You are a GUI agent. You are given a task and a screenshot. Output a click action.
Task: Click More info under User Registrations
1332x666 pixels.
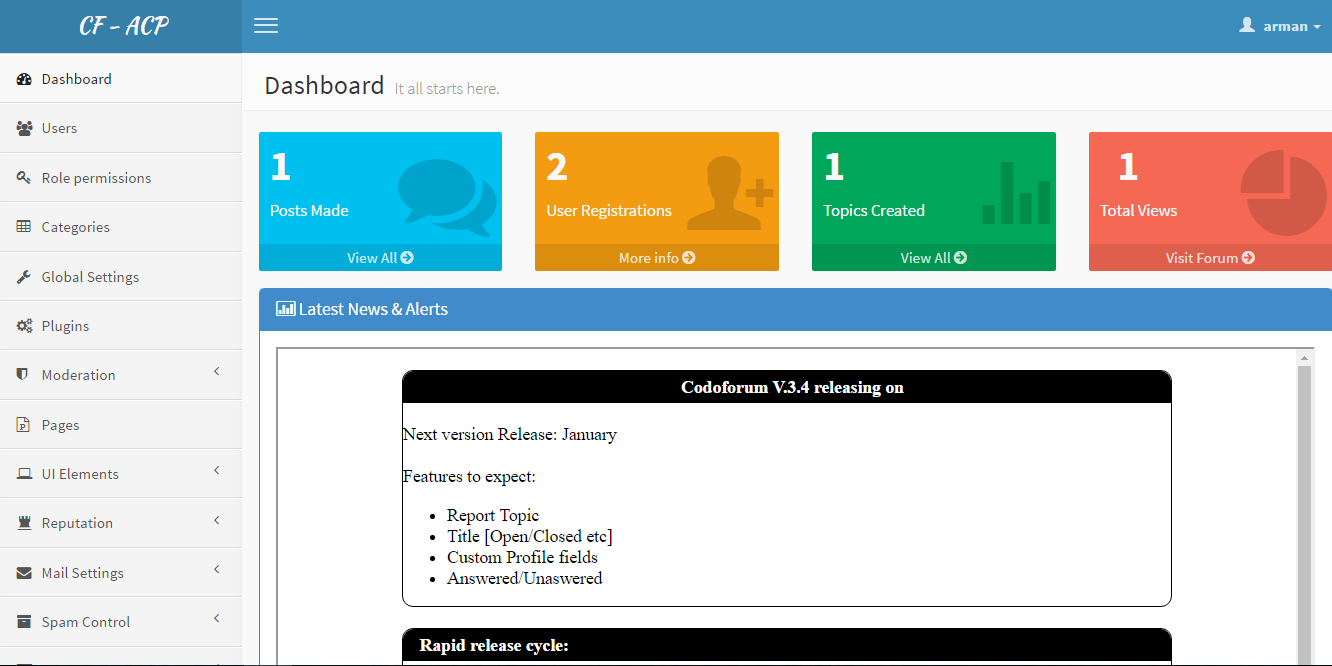point(657,258)
